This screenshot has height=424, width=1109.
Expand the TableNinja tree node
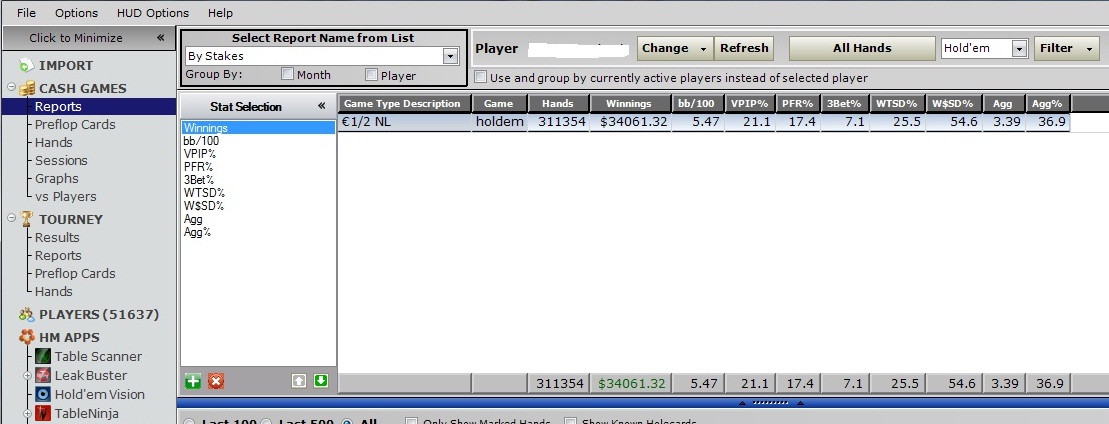28,413
